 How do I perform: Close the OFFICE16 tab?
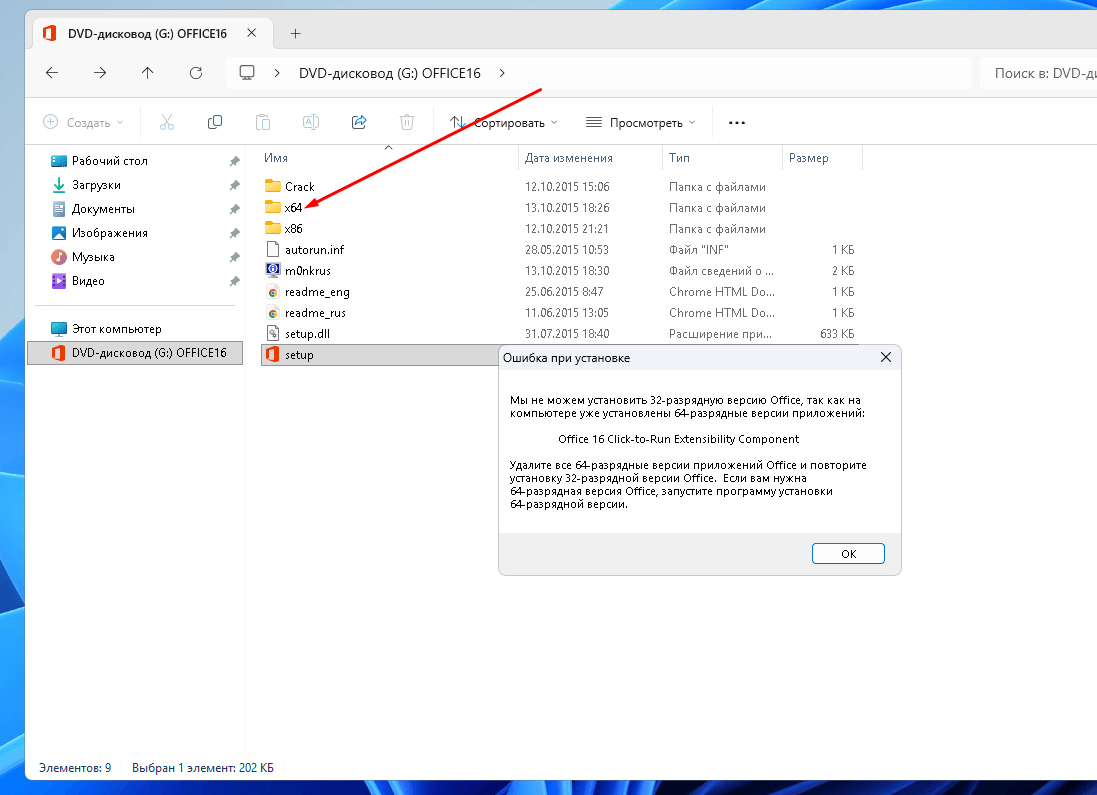[x=252, y=33]
